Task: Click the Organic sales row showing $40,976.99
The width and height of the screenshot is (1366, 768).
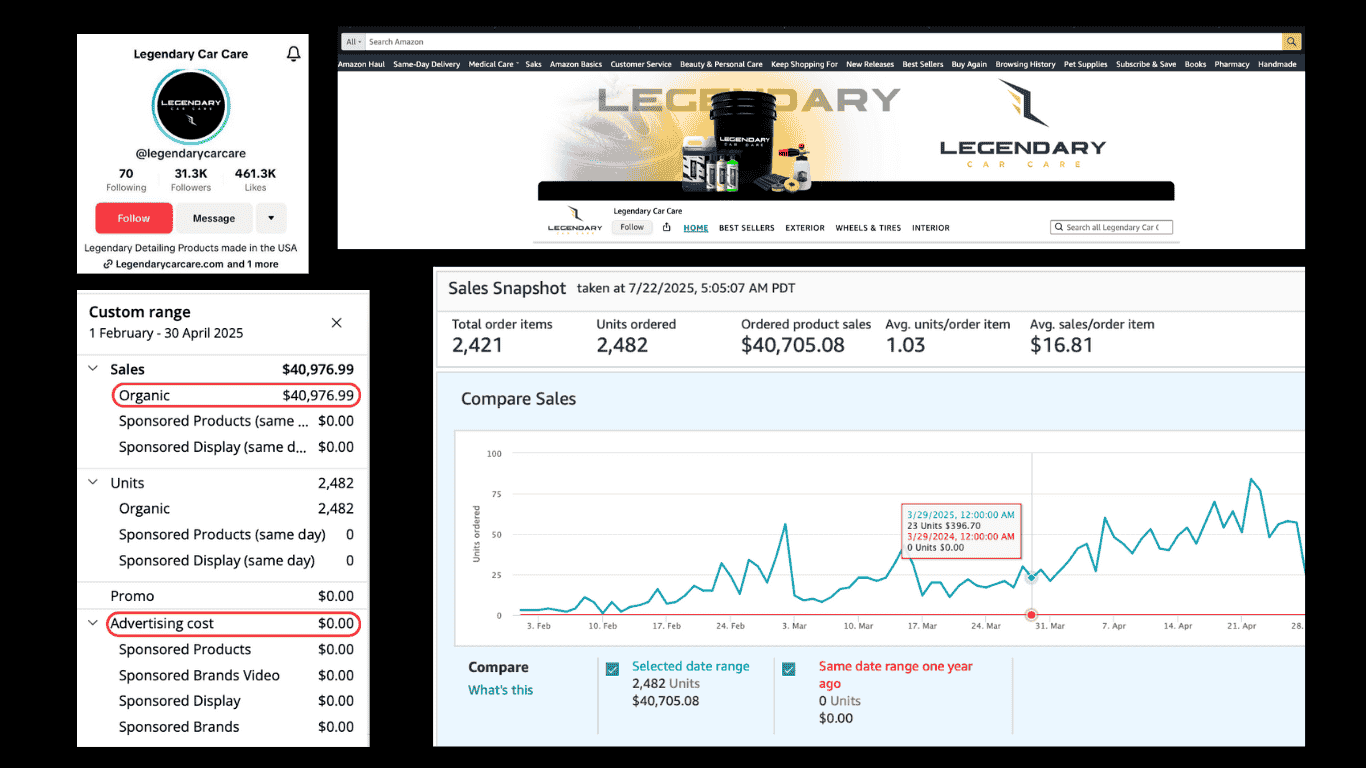Action: 236,395
